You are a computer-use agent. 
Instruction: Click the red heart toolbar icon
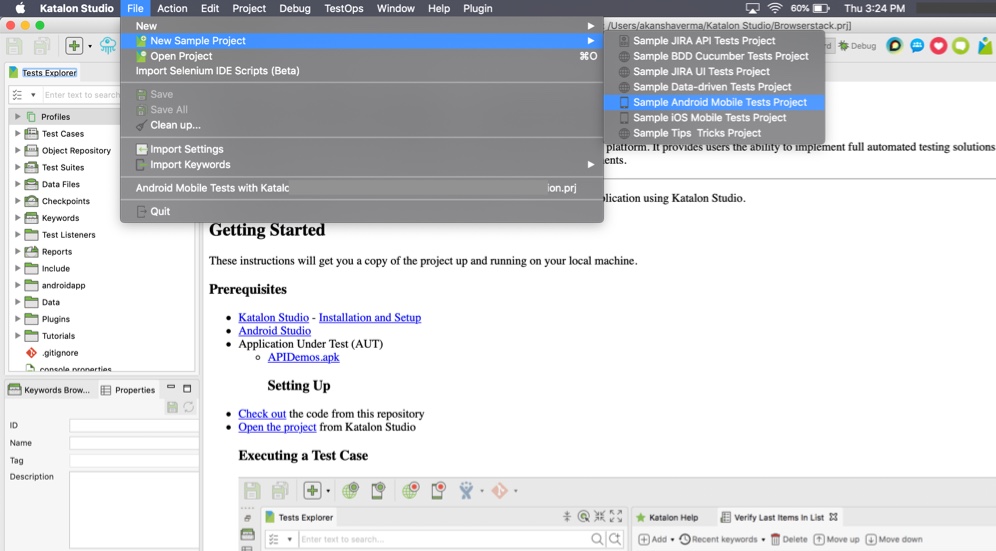click(938, 46)
